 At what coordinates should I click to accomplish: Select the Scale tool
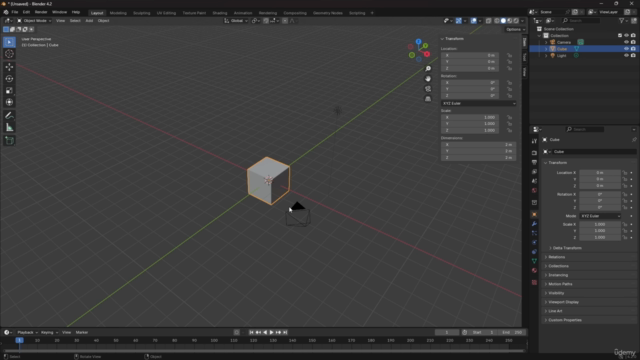9,91
